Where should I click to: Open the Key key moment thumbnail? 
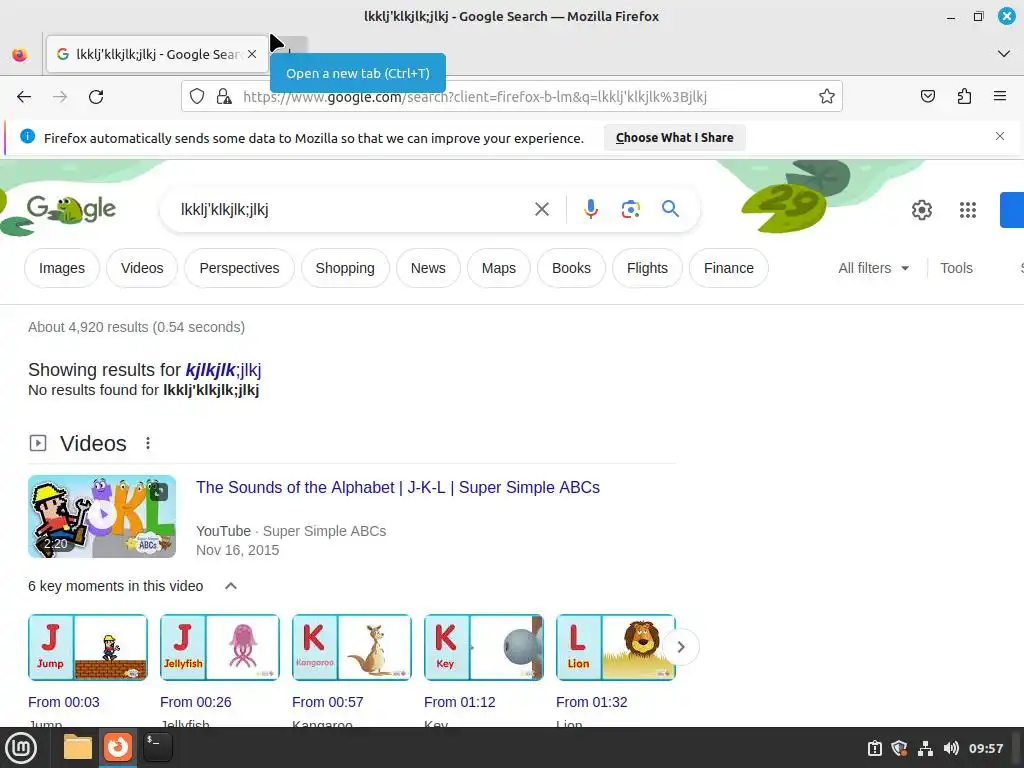point(483,647)
